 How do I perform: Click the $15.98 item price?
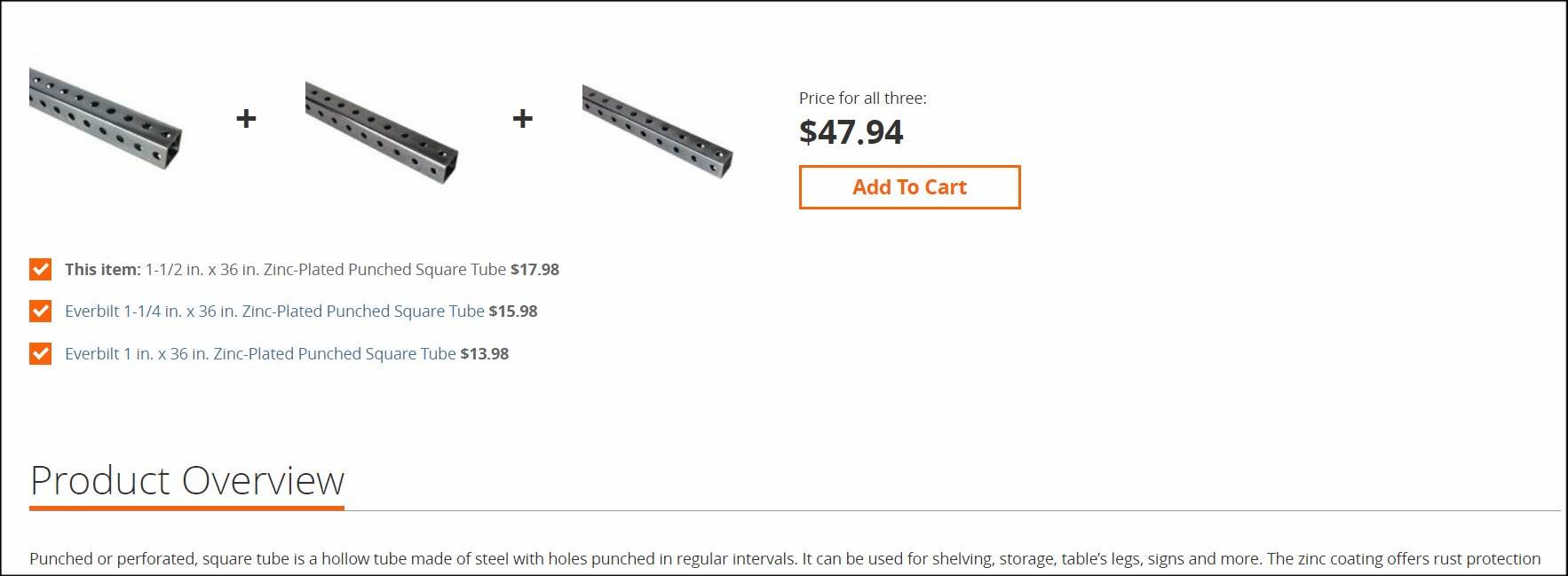coord(513,312)
